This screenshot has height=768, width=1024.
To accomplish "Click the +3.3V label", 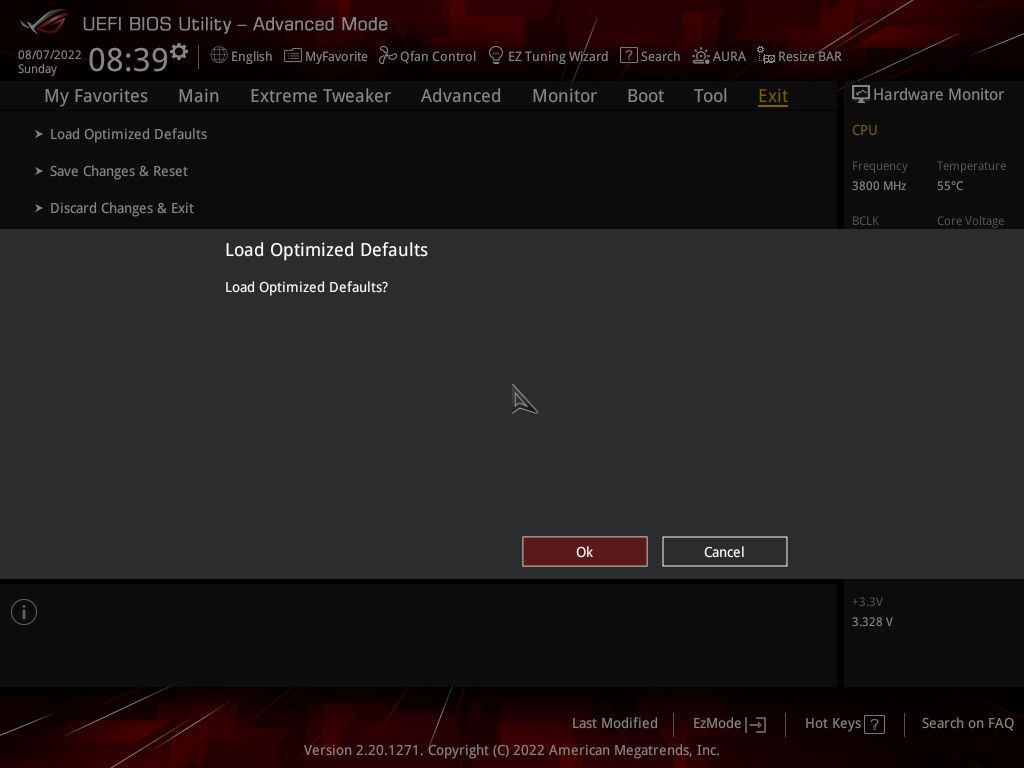I will point(867,601).
